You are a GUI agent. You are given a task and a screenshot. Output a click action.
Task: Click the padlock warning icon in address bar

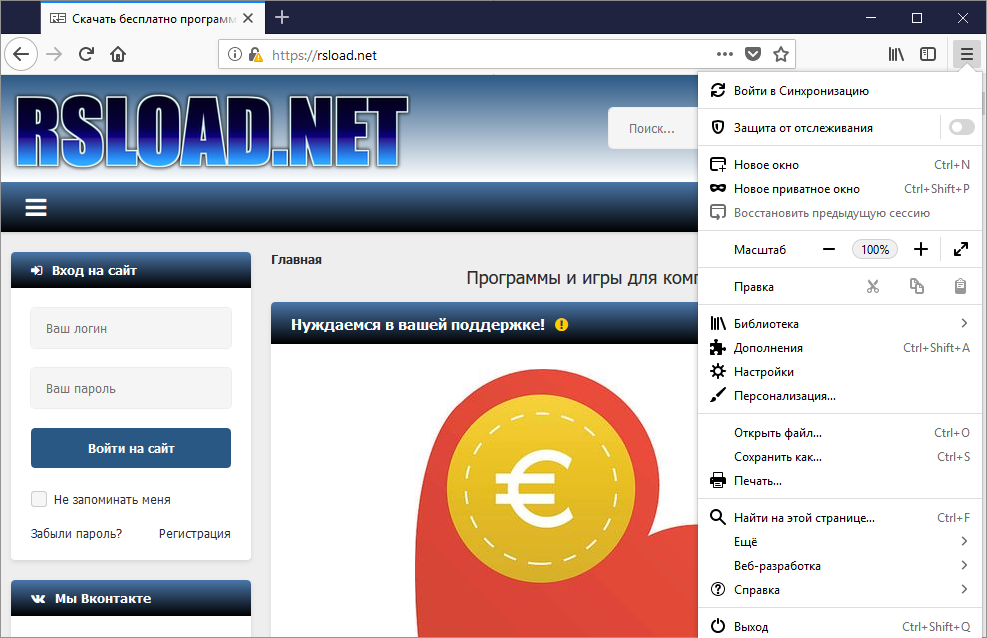255,55
